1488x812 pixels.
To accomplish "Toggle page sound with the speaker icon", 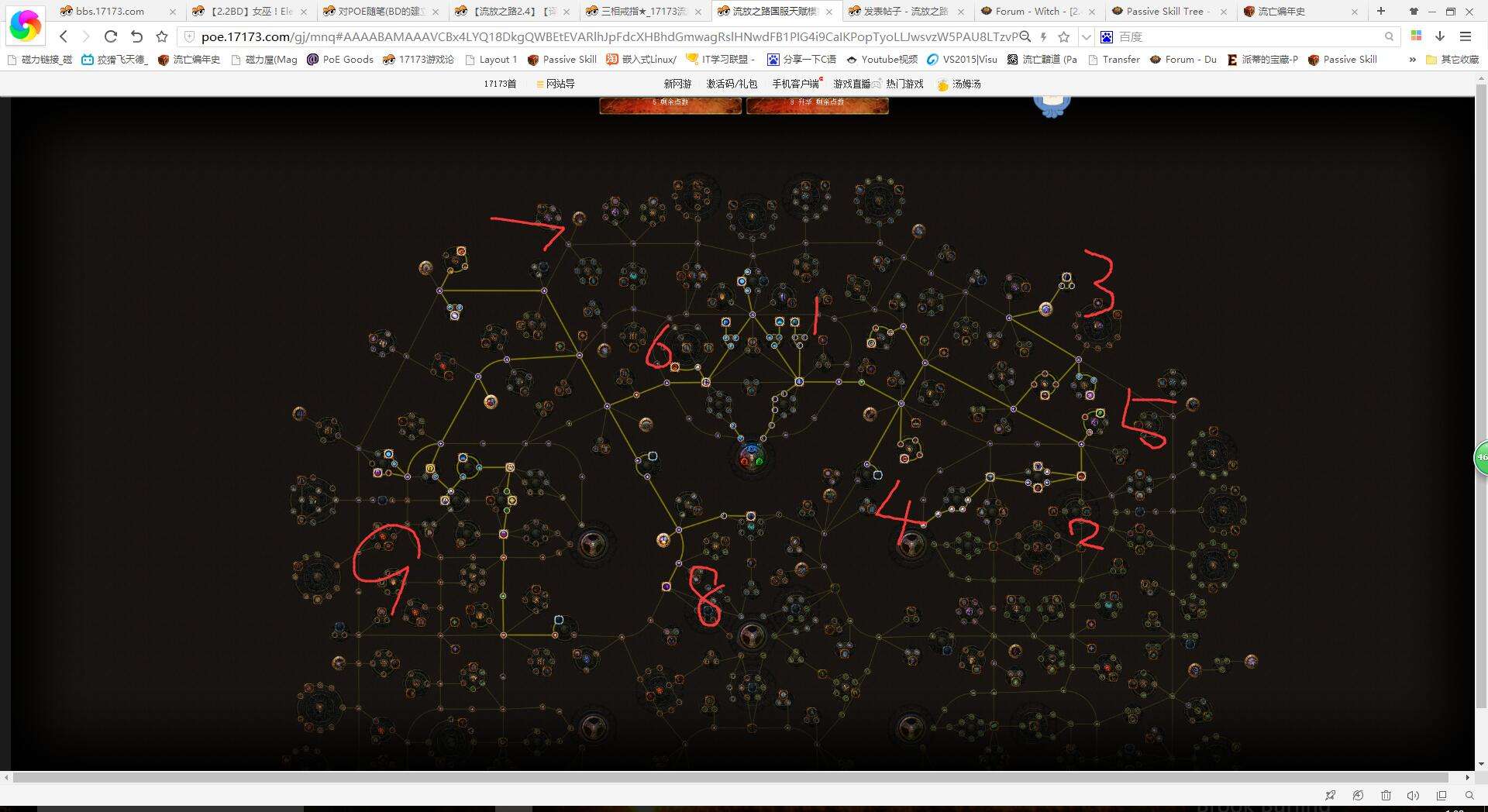I will (x=1413, y=796).
